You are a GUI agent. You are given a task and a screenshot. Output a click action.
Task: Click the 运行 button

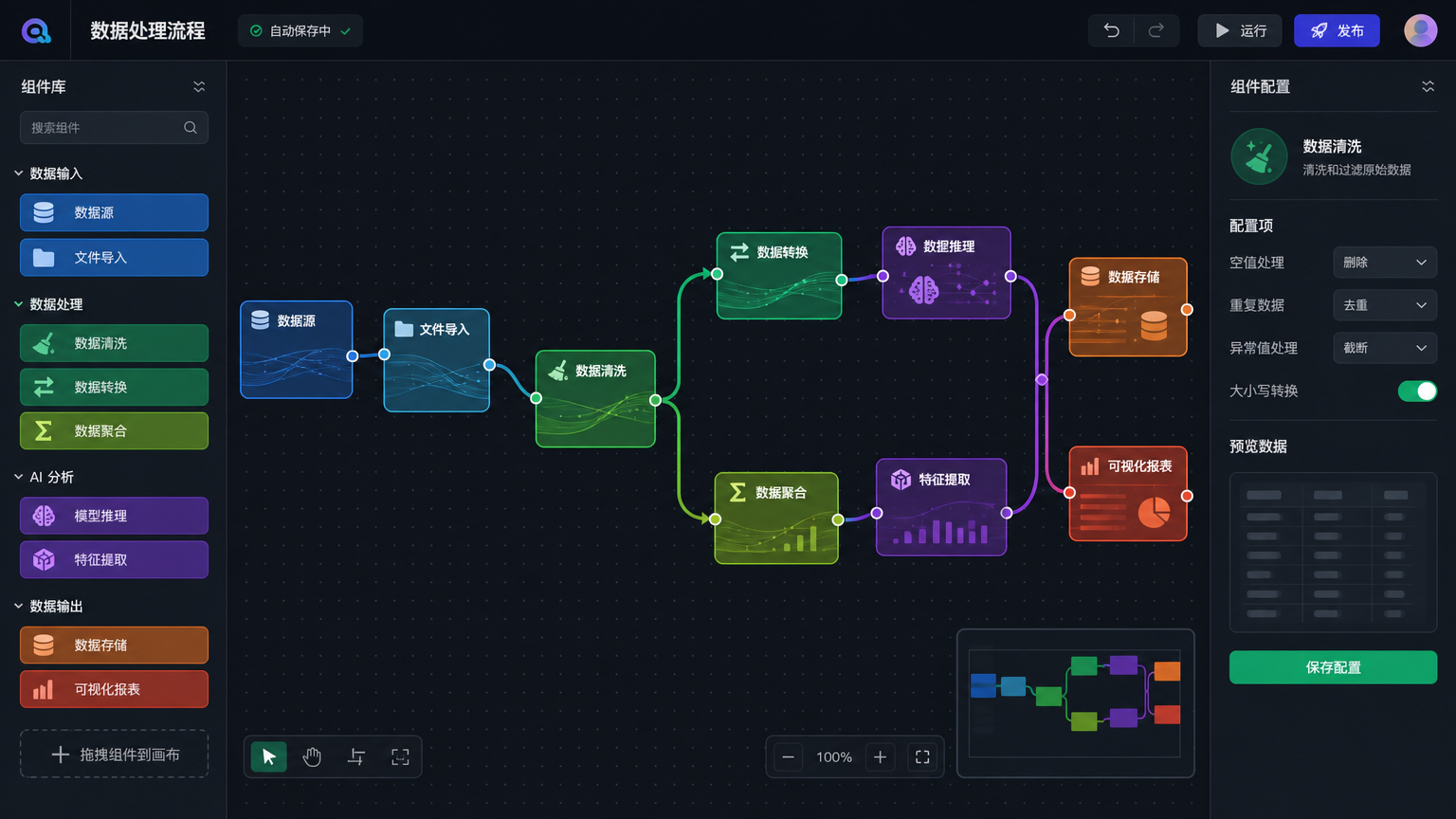coord(1240,30)
